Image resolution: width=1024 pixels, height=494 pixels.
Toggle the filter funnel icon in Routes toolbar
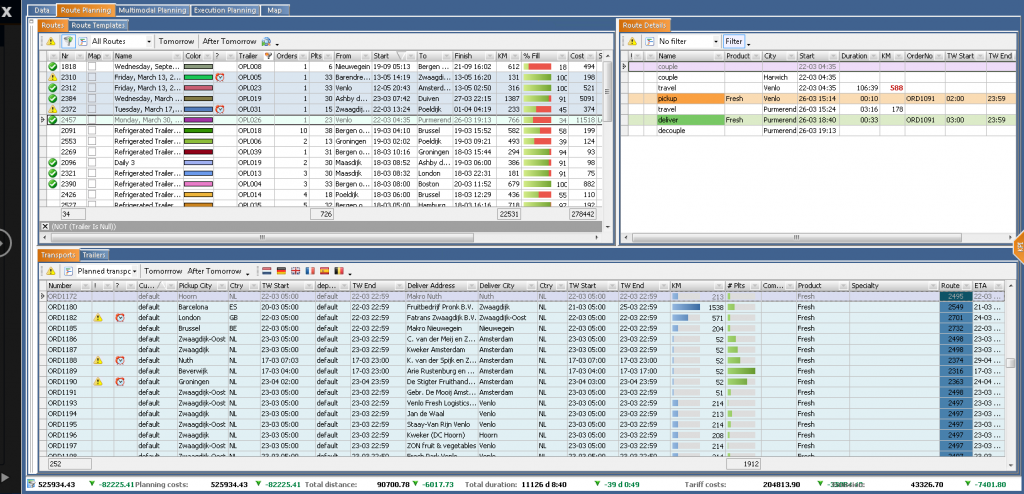pos(69,42)
